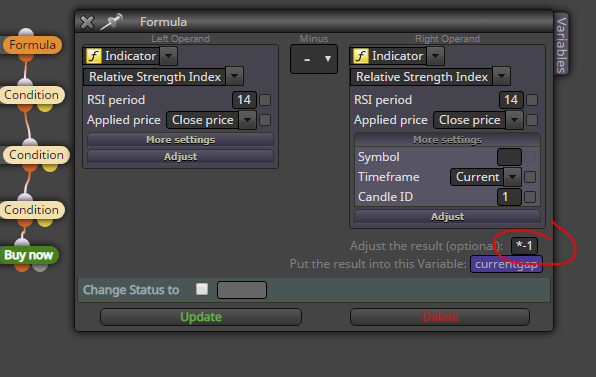Tick checkbox next to left RSI period
Image resolution: width=596 pixels, height=377 pixels.
point(265,100)
